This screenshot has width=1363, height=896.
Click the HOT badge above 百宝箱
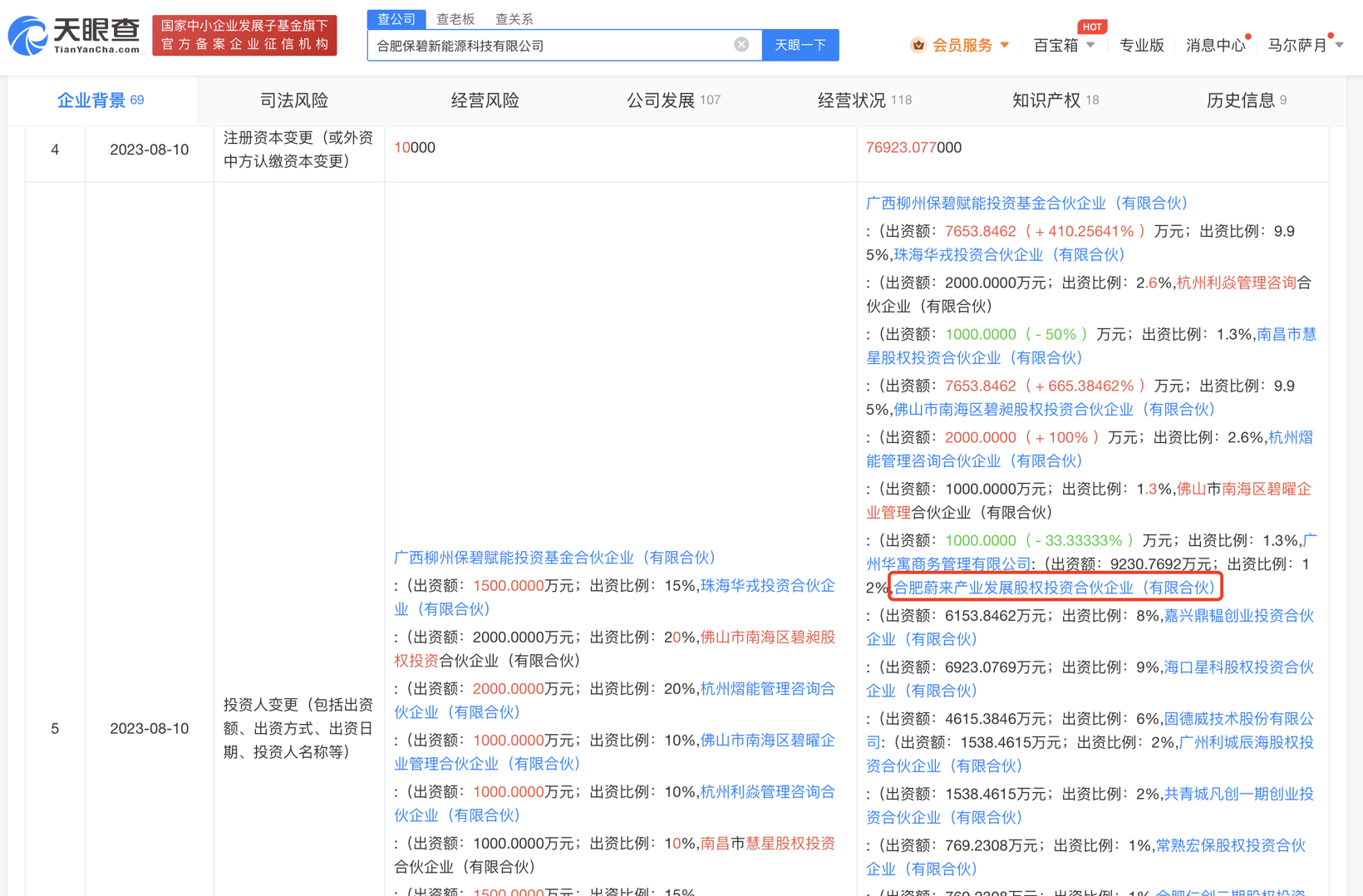1091,27
